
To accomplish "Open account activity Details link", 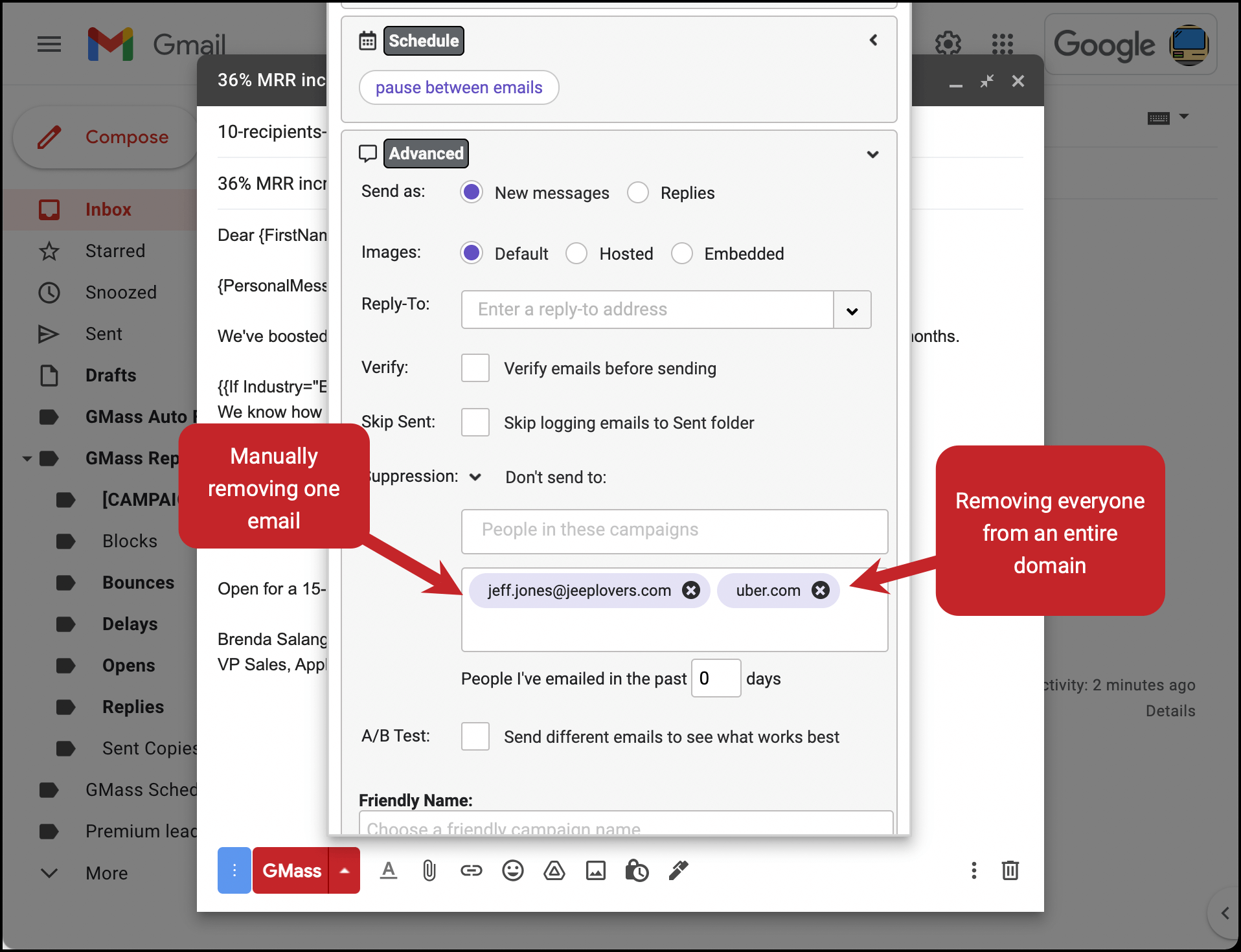I will [x=1170, y=711].
